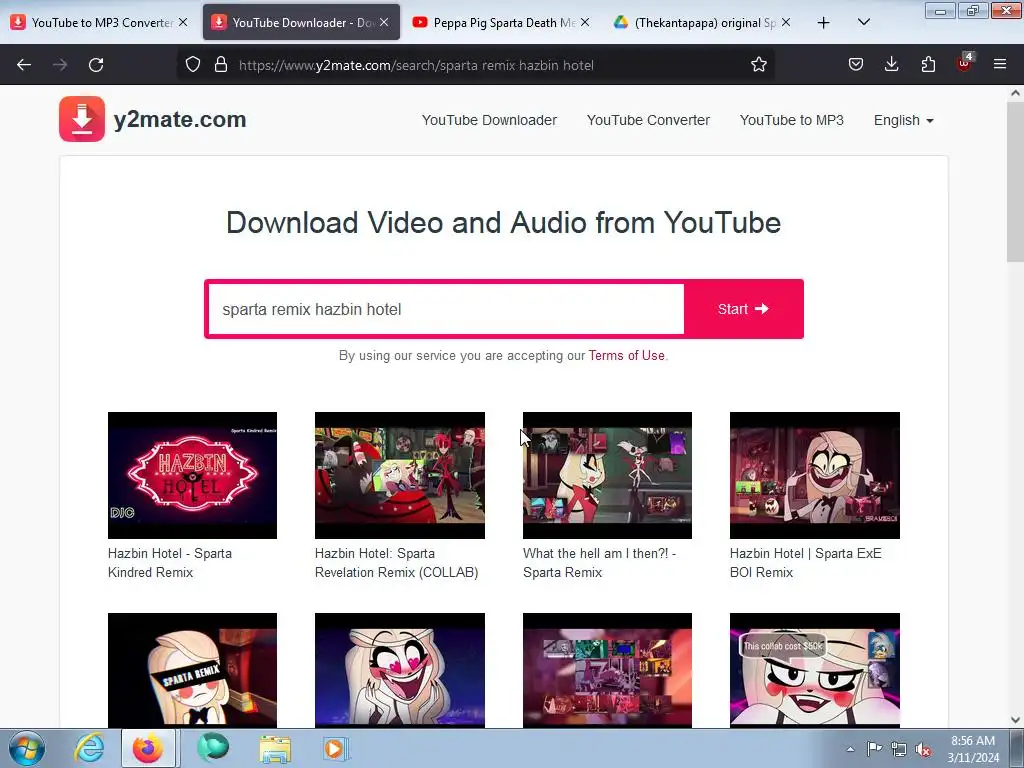Screen dimensions: 1024x768
Task: Bookmark this page with the star icon
Action: coord(758,65)
